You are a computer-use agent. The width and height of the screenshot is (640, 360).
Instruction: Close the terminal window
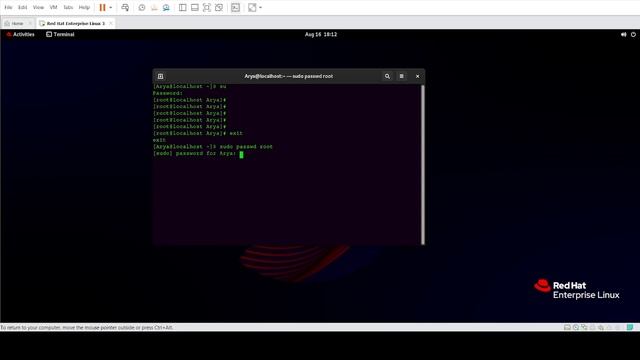click(x=417, y=76)
